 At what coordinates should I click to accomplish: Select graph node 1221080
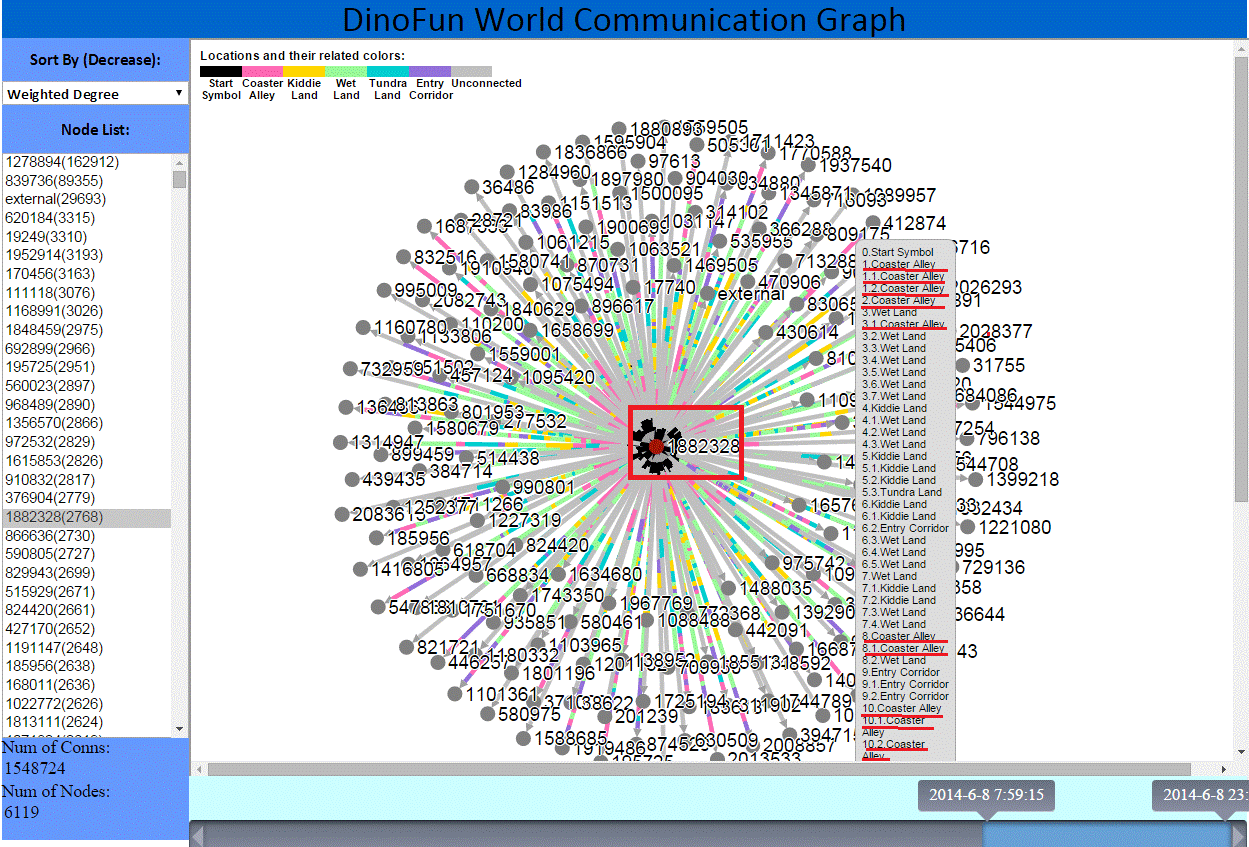(x=968, y=527)
